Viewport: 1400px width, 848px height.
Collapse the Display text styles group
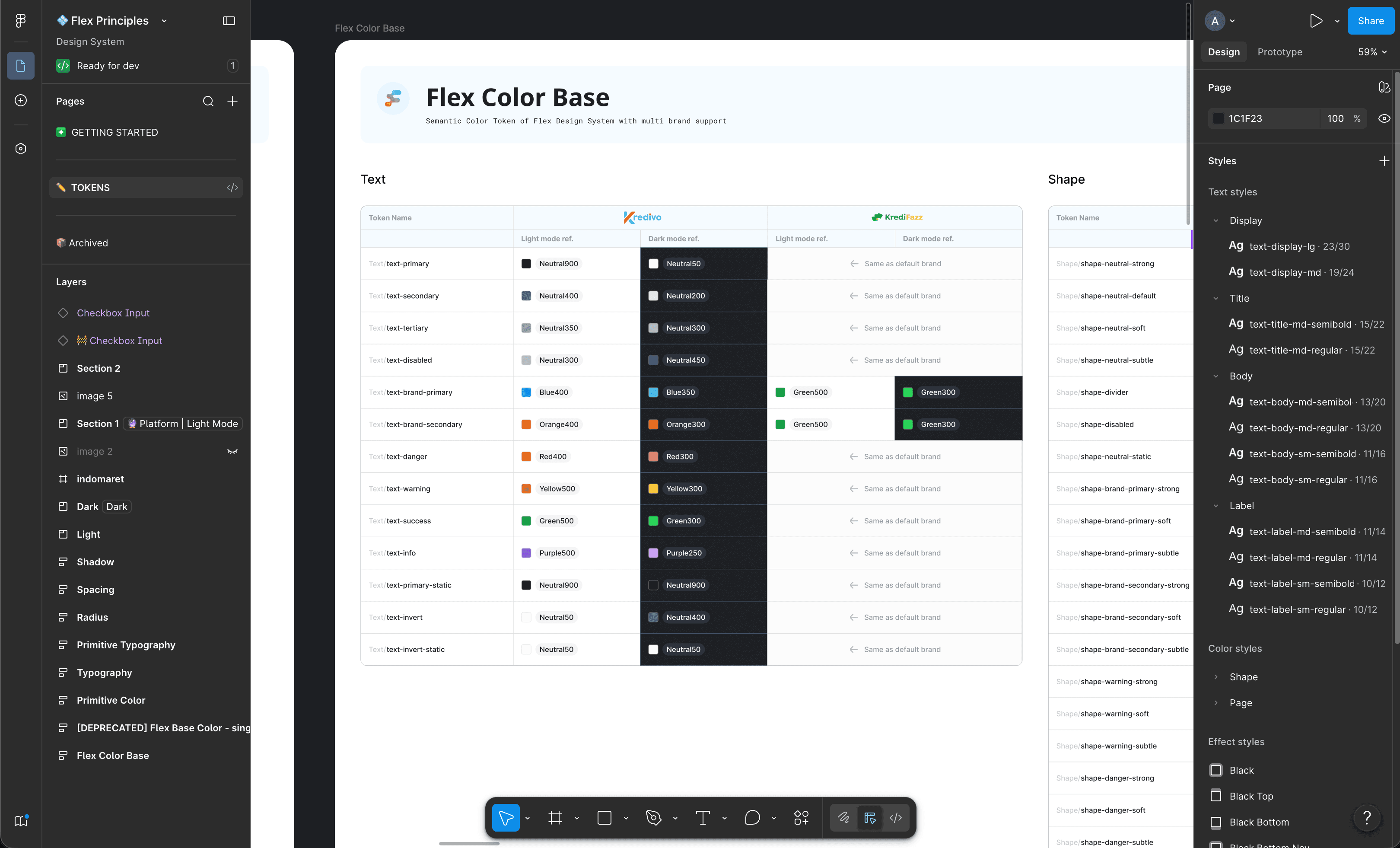click(1216, 220)
